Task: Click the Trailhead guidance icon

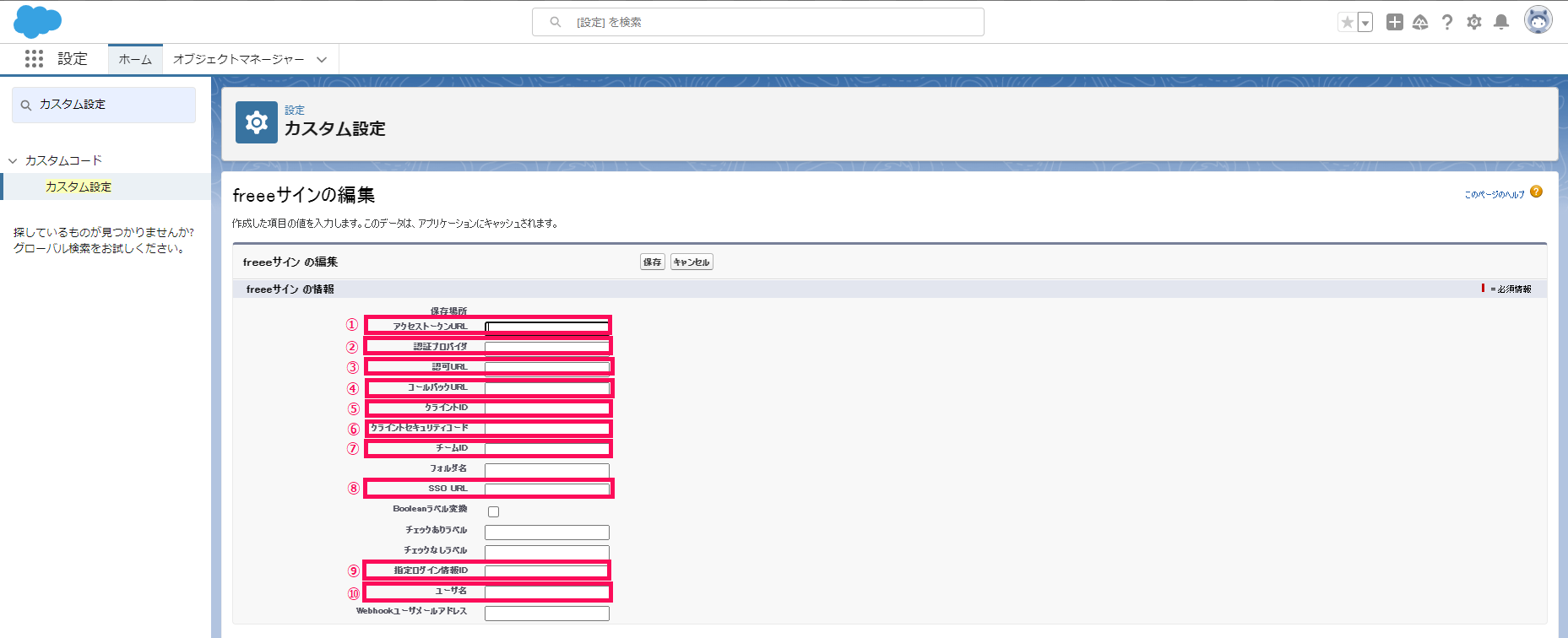Action: pyautogui.click(x=1420, y=22)
